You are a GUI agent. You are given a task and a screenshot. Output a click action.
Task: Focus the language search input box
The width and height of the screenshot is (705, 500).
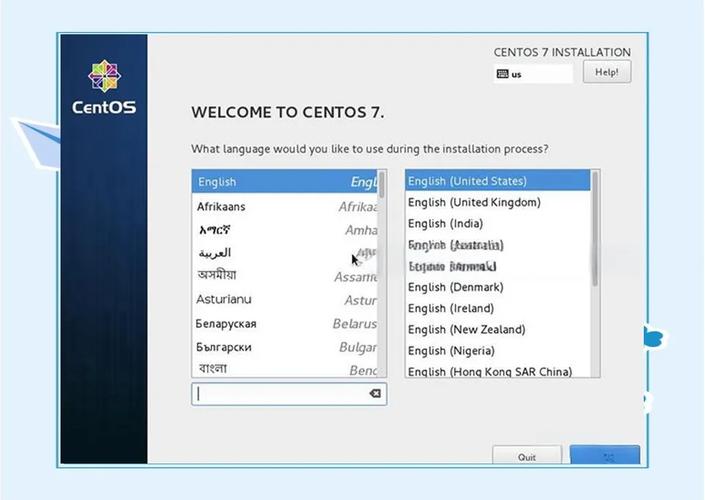click(289, 394)
